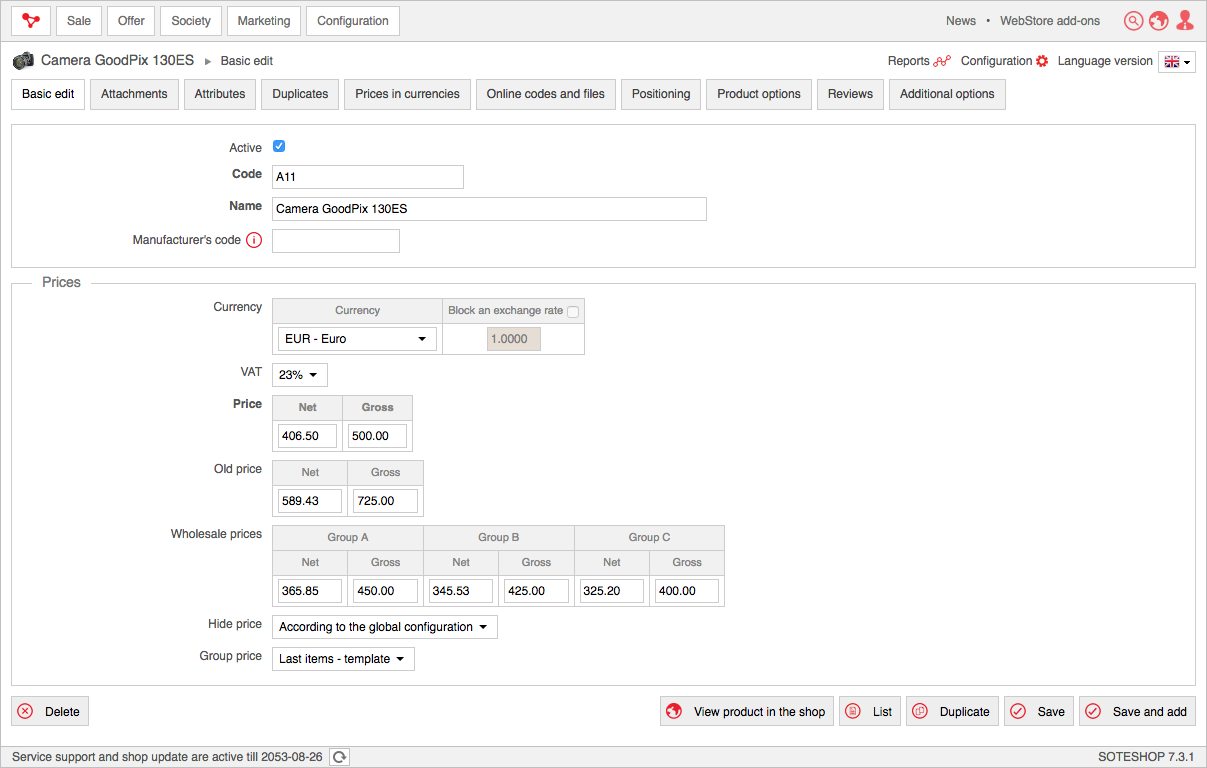Open the Society menu

point(191,21)
